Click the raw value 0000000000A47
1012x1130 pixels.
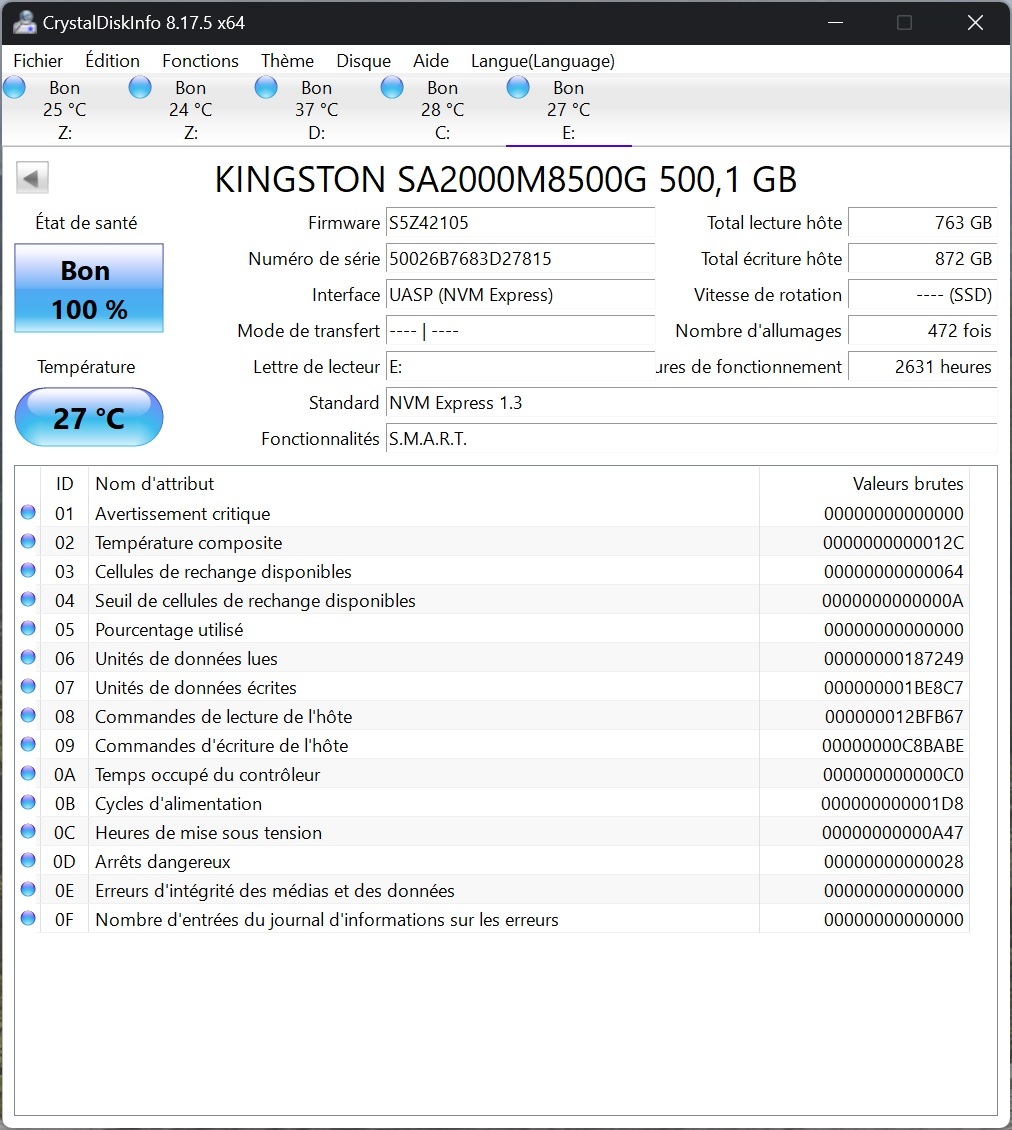[893, 832]
